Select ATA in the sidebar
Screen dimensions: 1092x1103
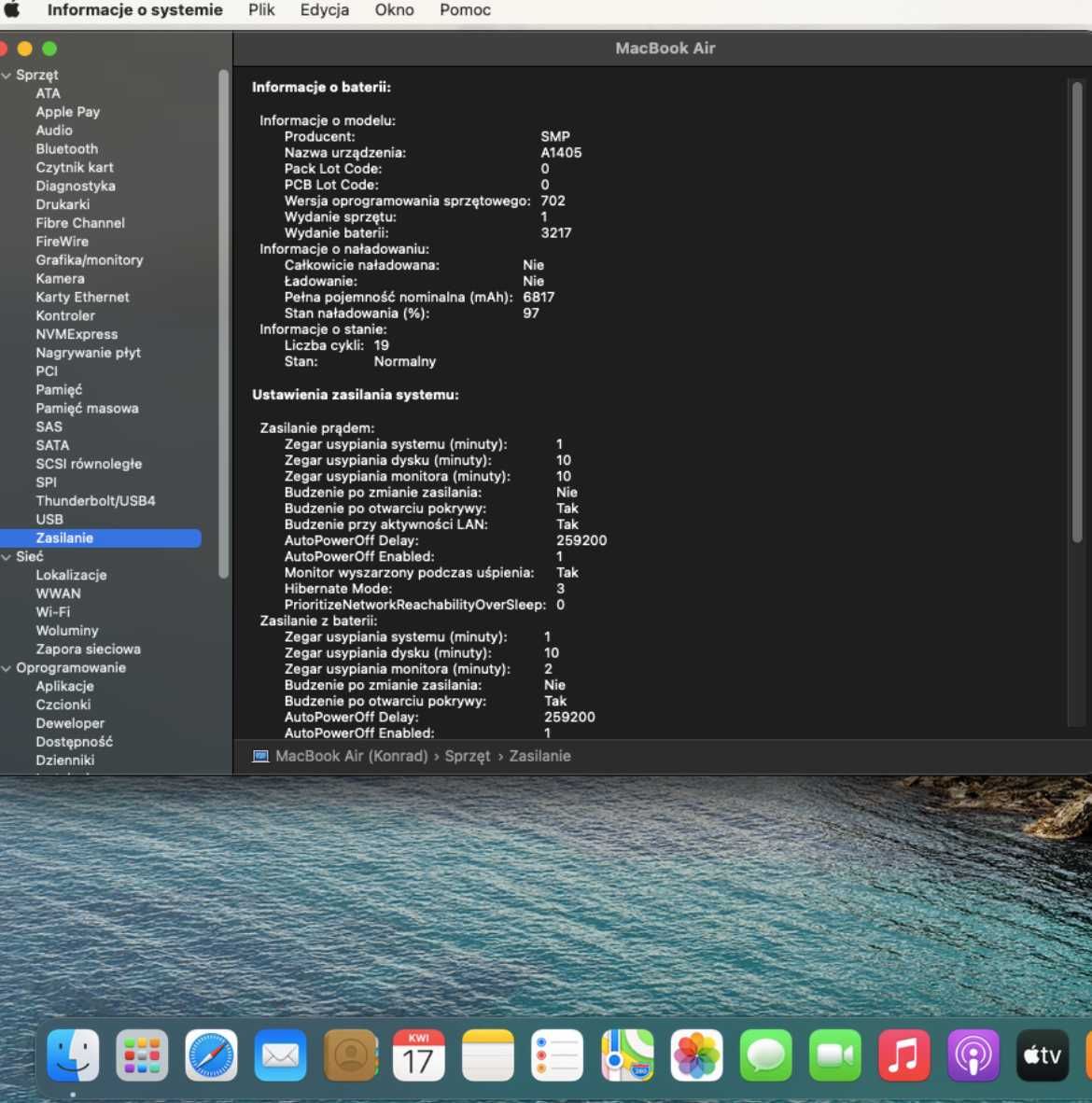click(x=48, y=93)
